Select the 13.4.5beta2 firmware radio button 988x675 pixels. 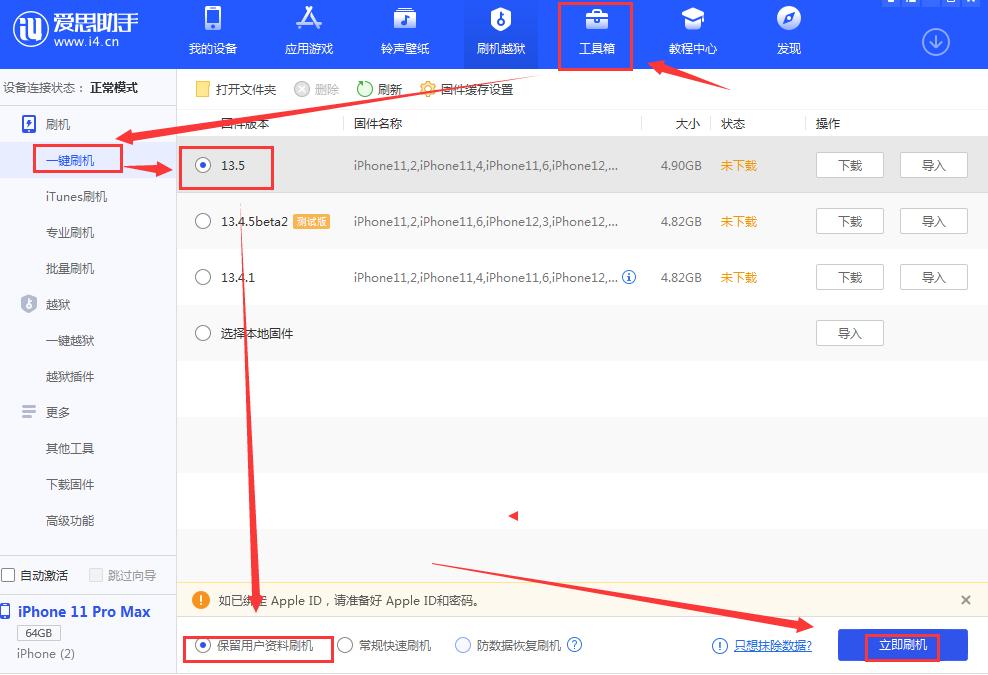[x=203, y=221]
